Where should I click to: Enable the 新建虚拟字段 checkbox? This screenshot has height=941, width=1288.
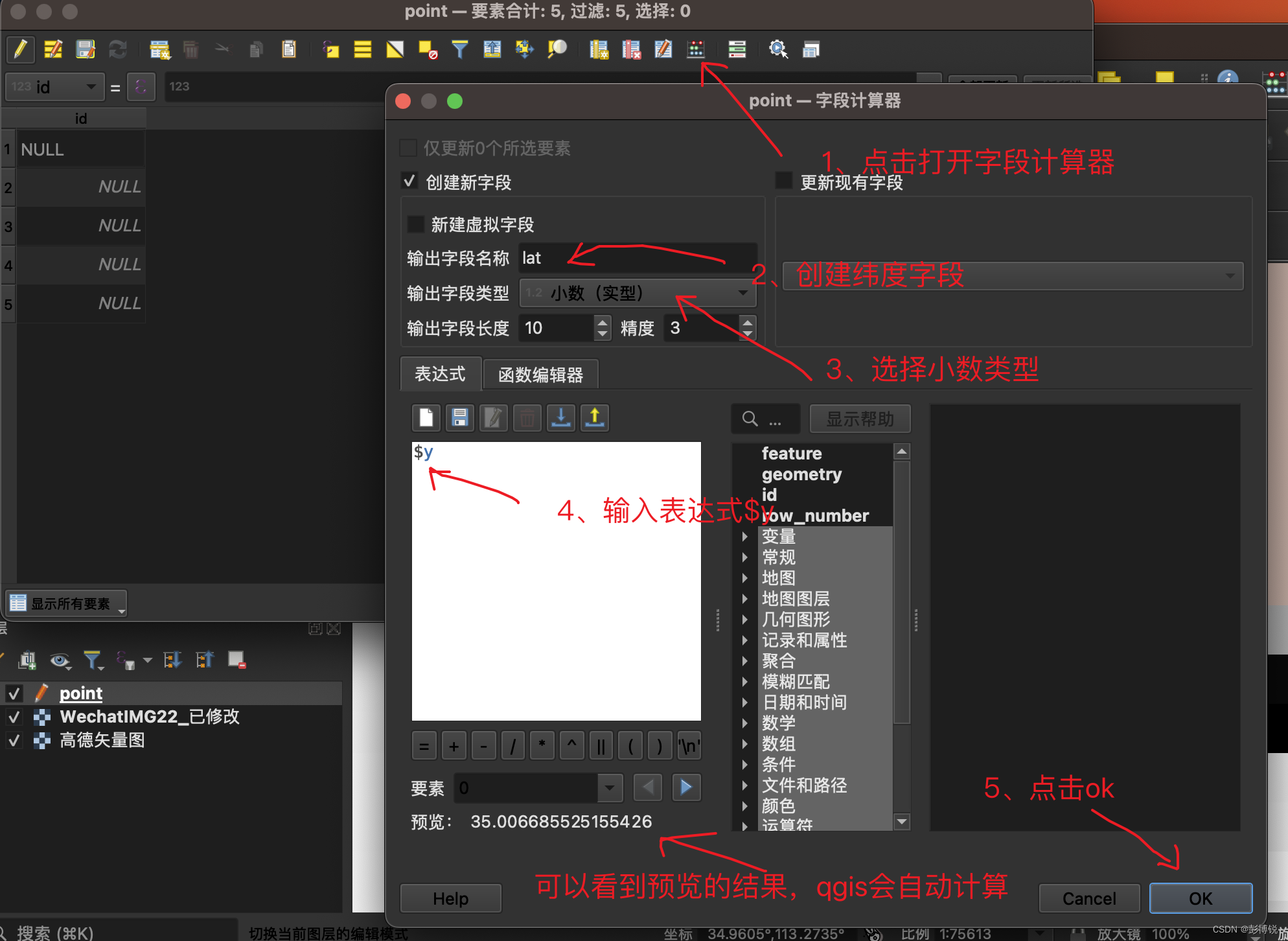[x=415, y=225]
